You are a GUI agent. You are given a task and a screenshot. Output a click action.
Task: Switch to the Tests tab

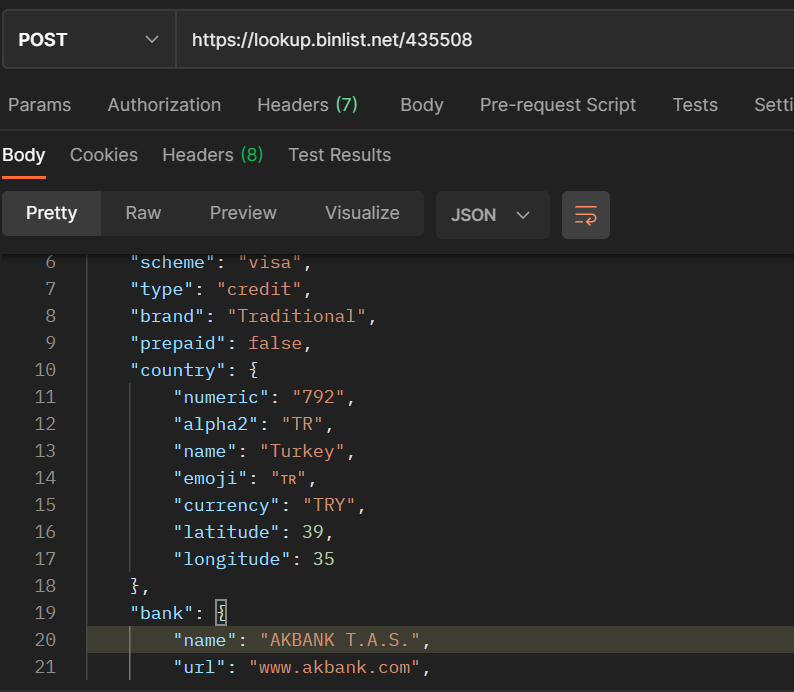pos(695,105)
